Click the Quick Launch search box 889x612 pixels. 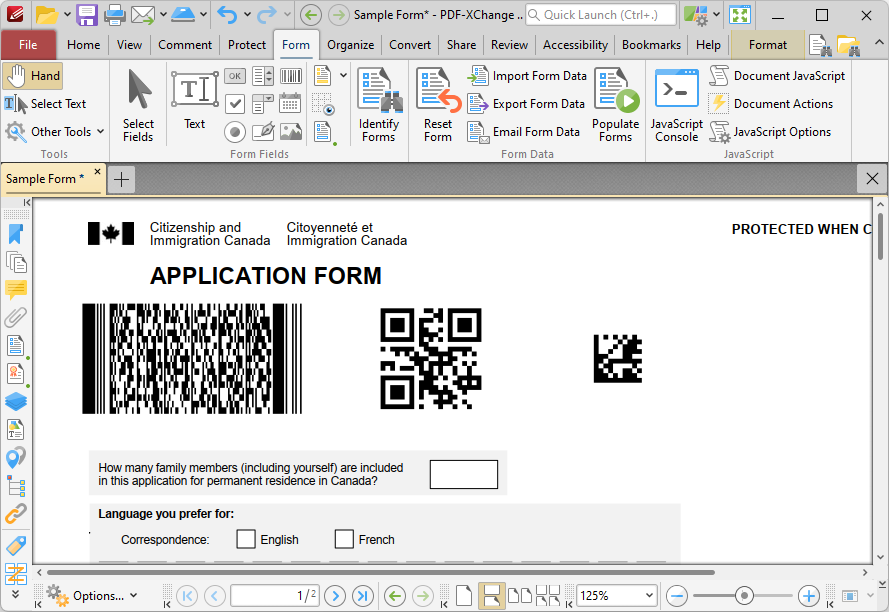(x=601, y=15)
